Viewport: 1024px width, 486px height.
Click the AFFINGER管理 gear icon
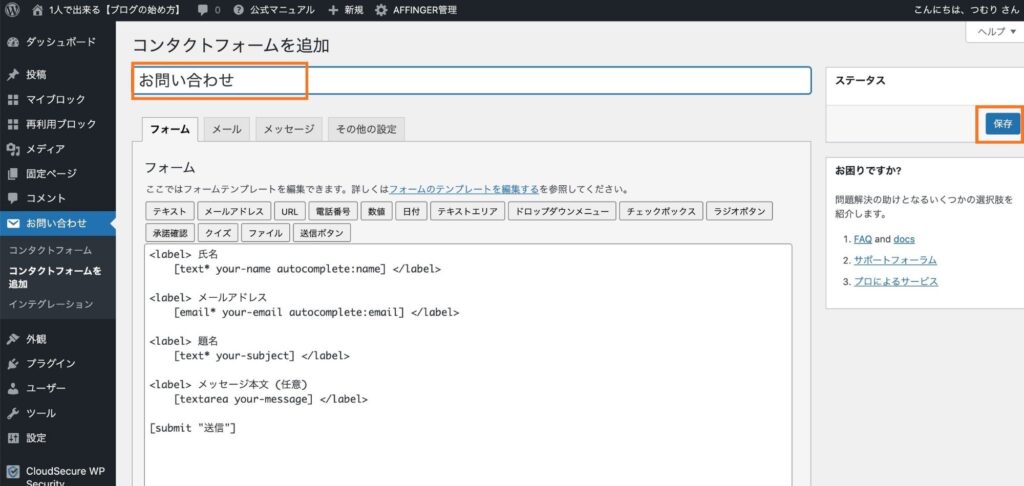point(382,10)
